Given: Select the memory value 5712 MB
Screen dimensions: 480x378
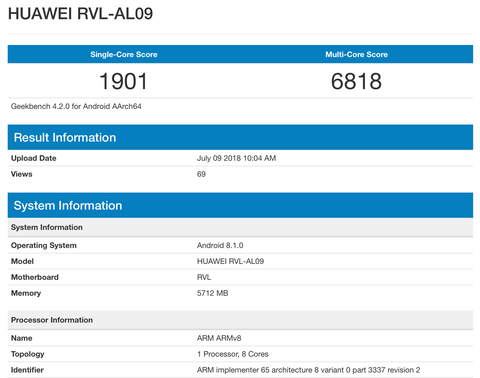Looking at the screenshot, I should 212,293.
